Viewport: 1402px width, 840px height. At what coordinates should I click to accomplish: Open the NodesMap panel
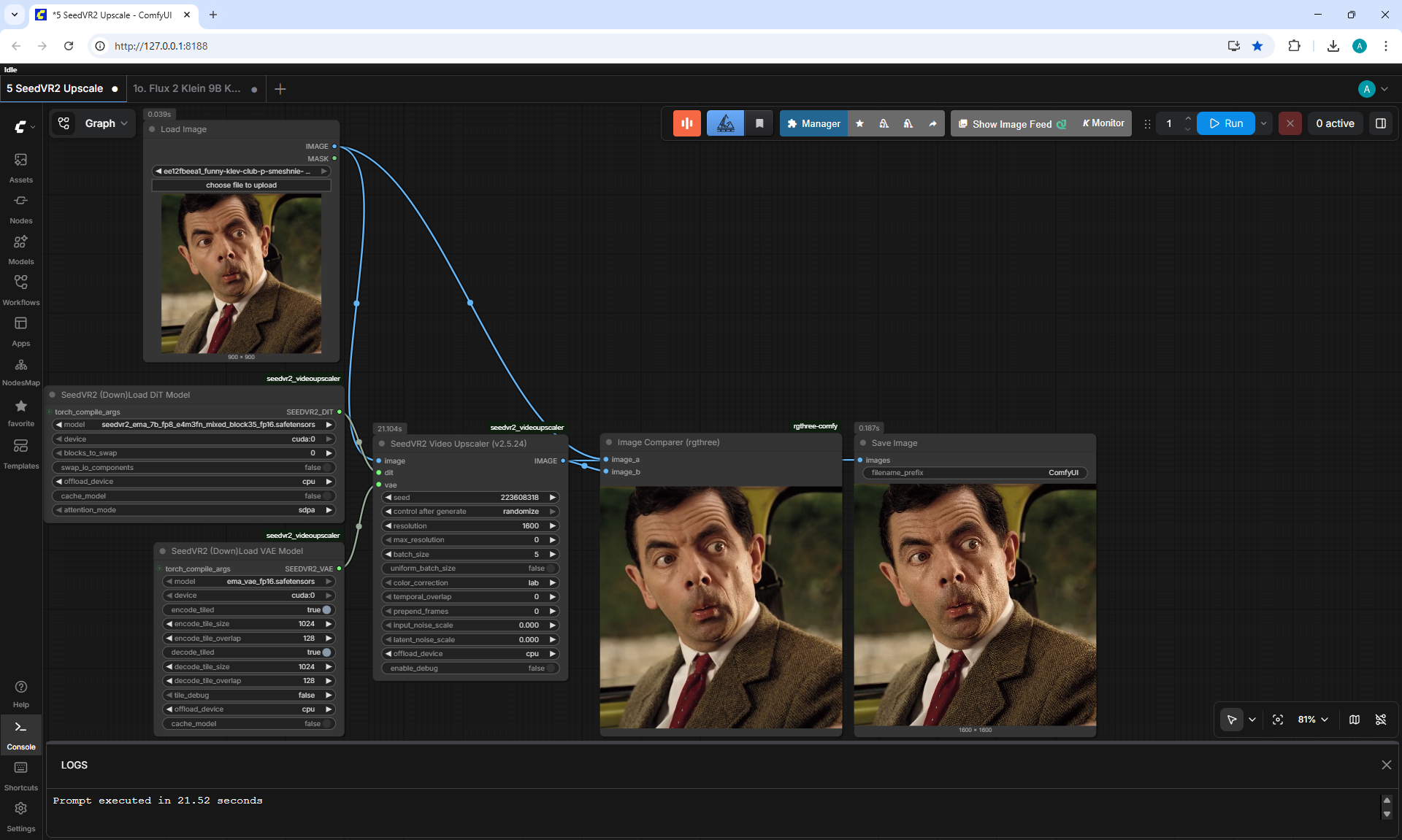click(x=20, y=371)
